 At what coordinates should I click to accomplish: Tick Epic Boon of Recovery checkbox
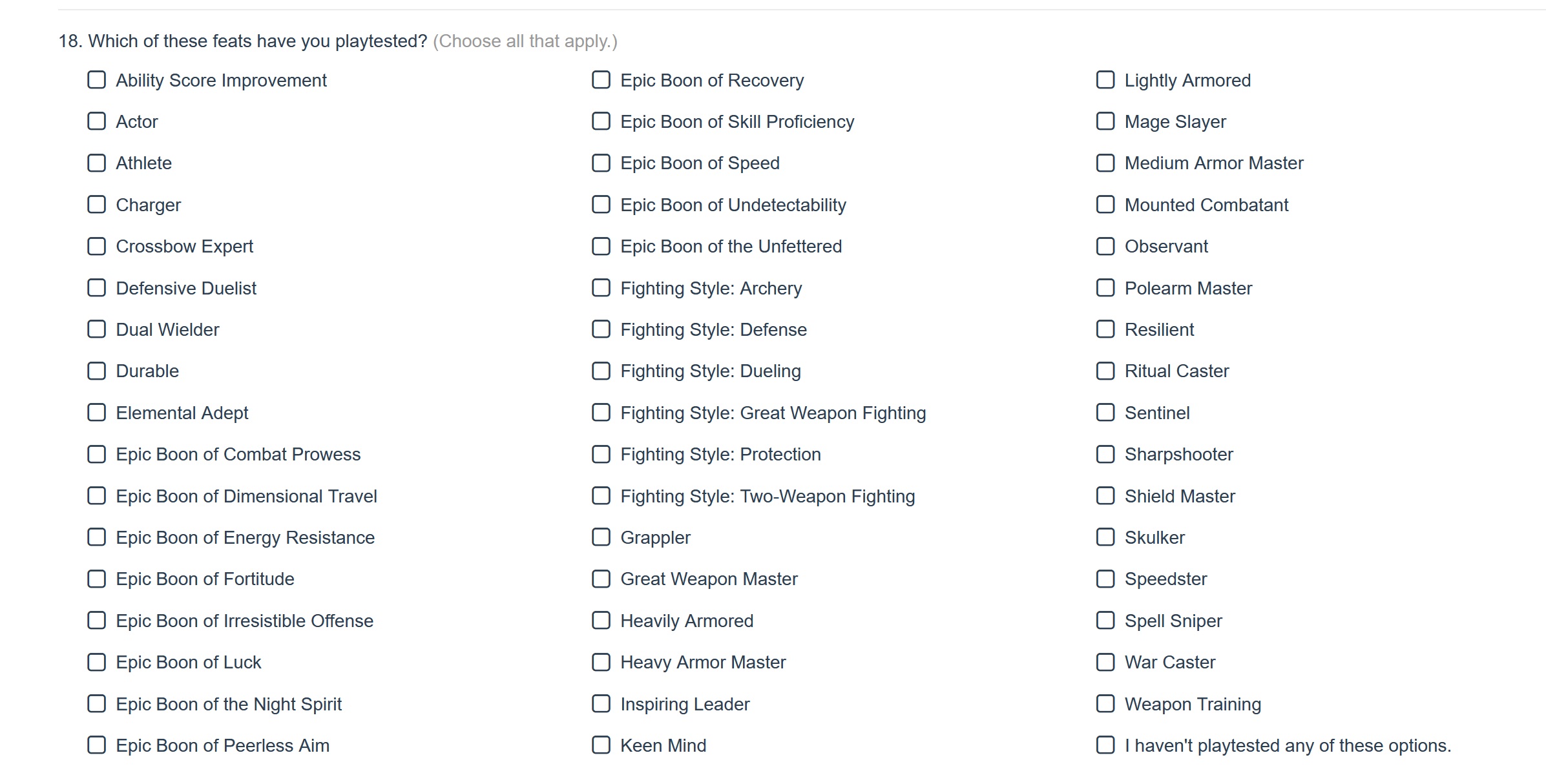click(x=601, y=80)
